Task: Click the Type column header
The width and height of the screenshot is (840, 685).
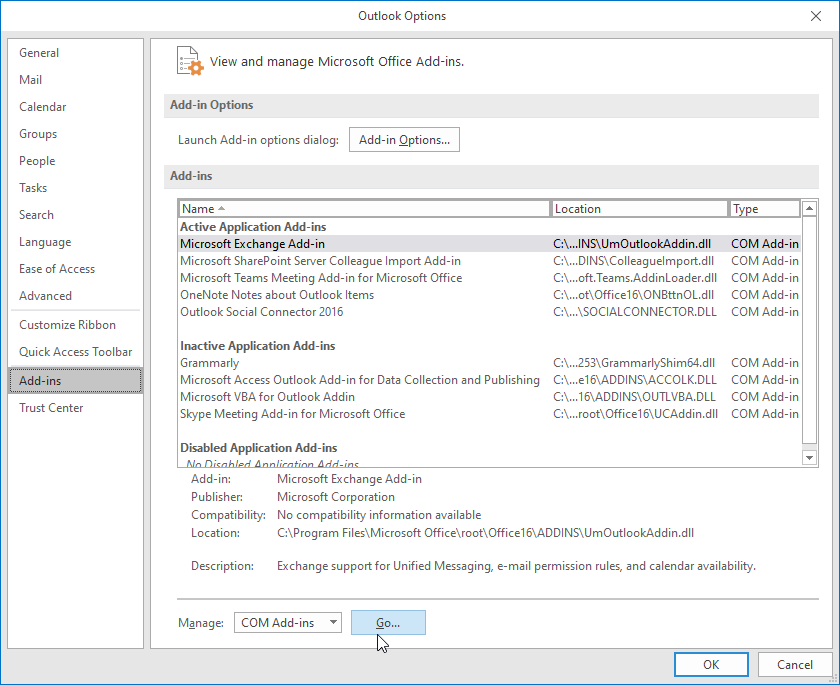Action: 764,208
